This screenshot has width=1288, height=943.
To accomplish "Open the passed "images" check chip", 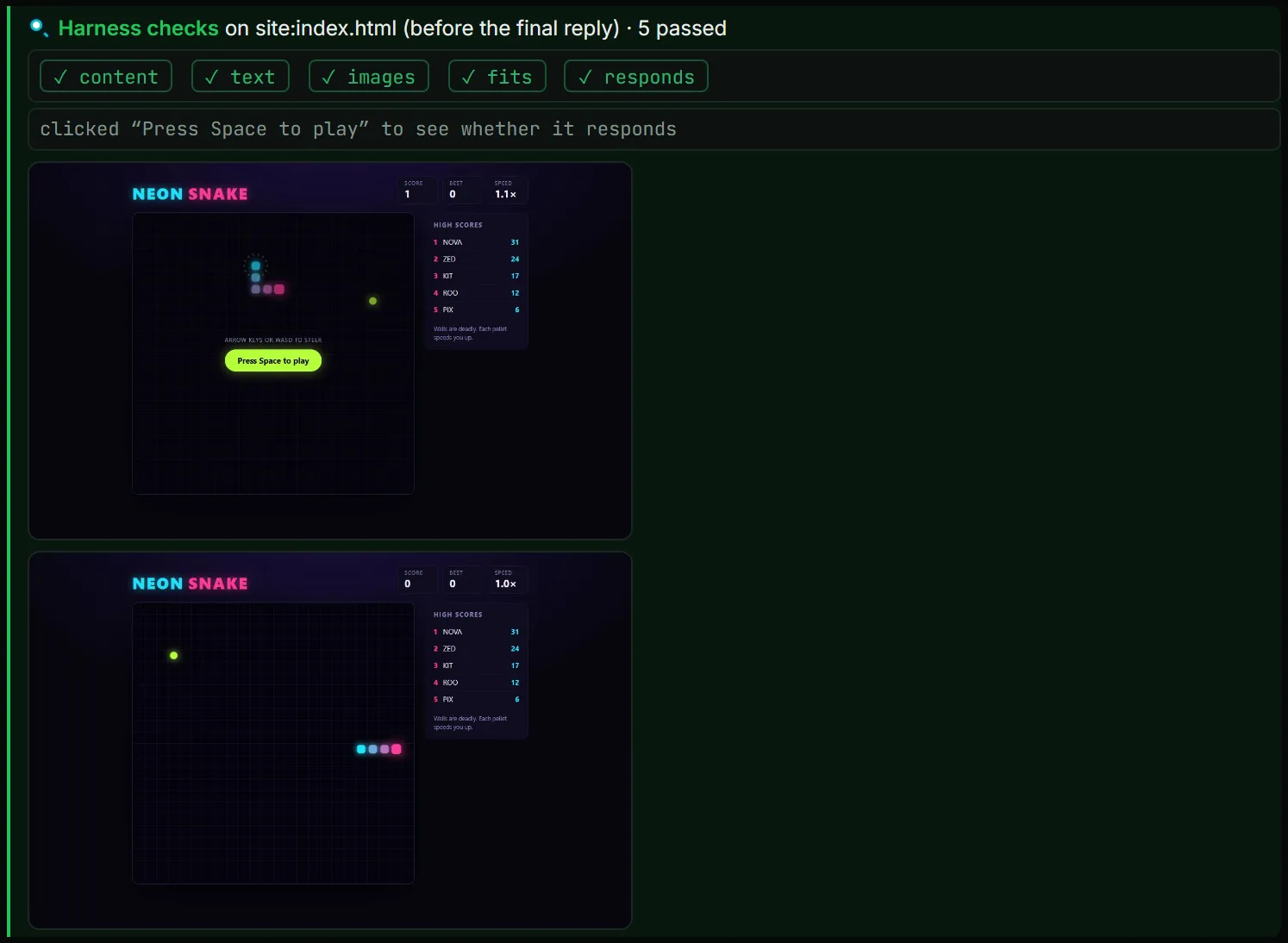I will (369, 77).
